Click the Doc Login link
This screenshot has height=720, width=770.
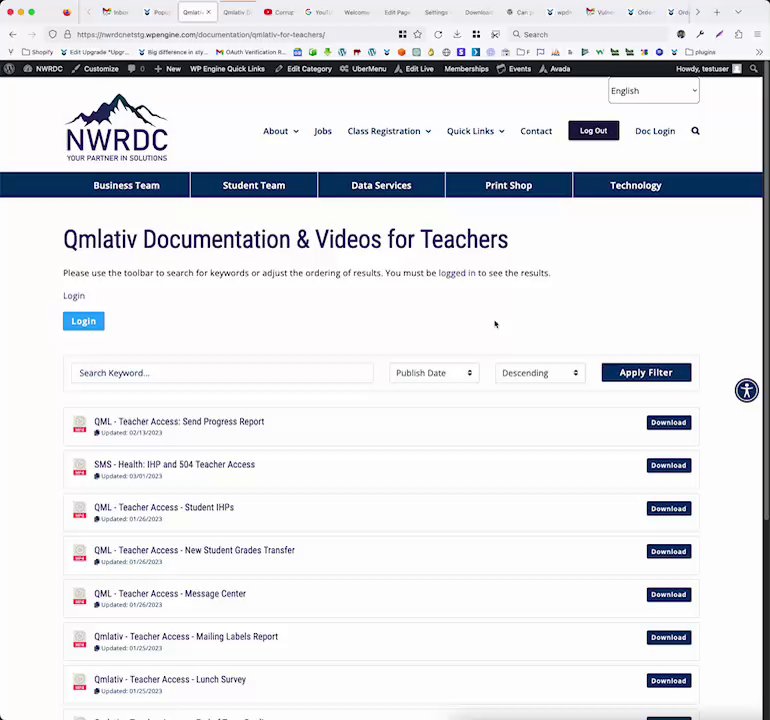click(655, 131)
